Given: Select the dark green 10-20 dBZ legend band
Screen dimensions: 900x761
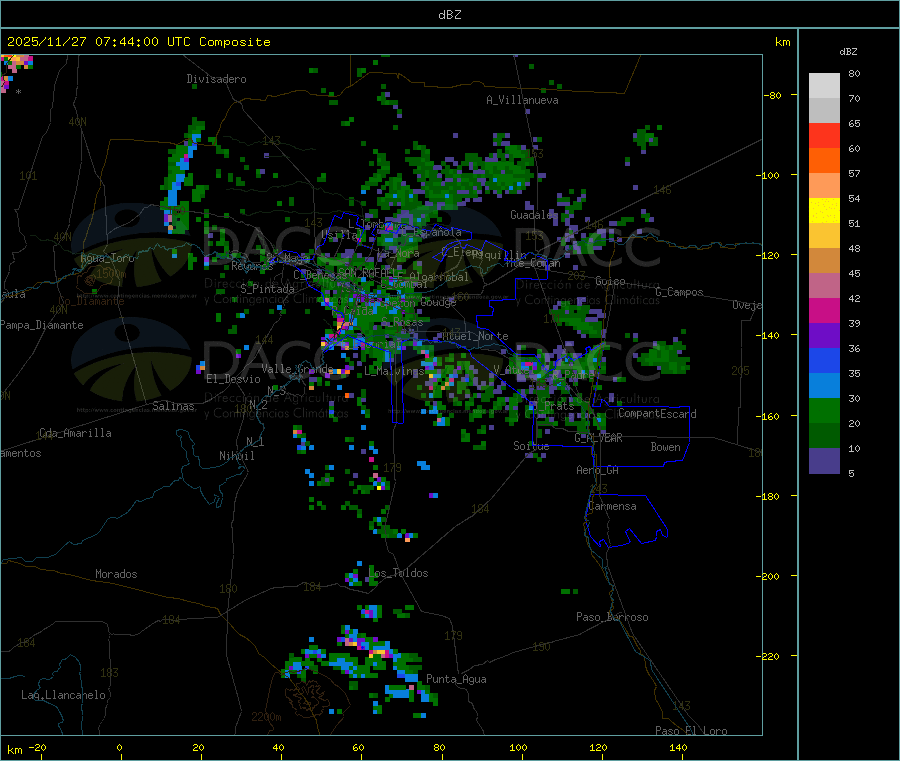Looking at the screenshot, I should pos(824,436).
